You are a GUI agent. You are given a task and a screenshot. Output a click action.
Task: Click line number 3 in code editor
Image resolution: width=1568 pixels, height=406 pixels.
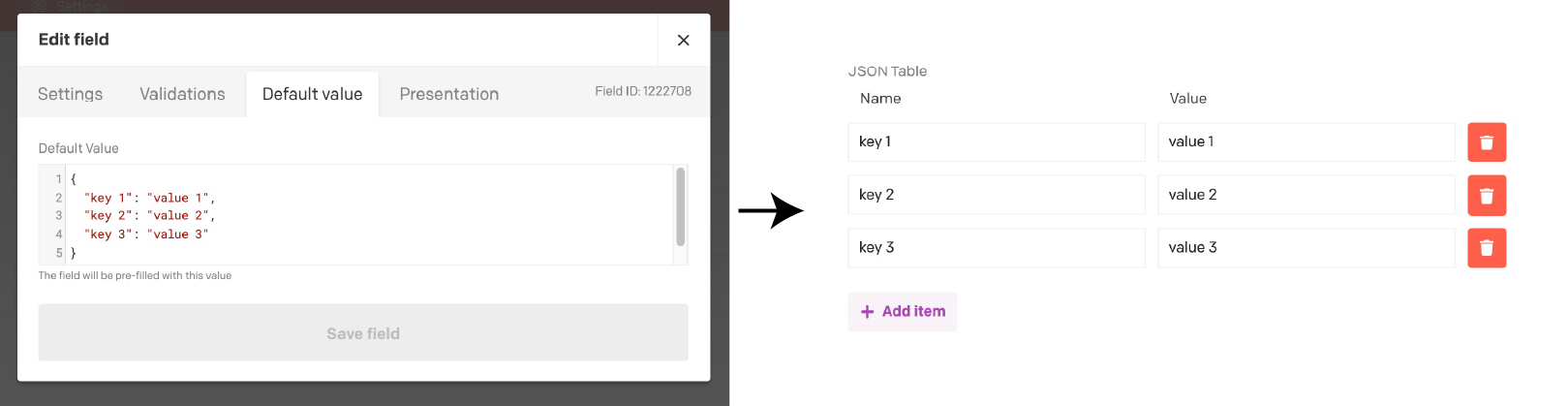click(58, 216)
